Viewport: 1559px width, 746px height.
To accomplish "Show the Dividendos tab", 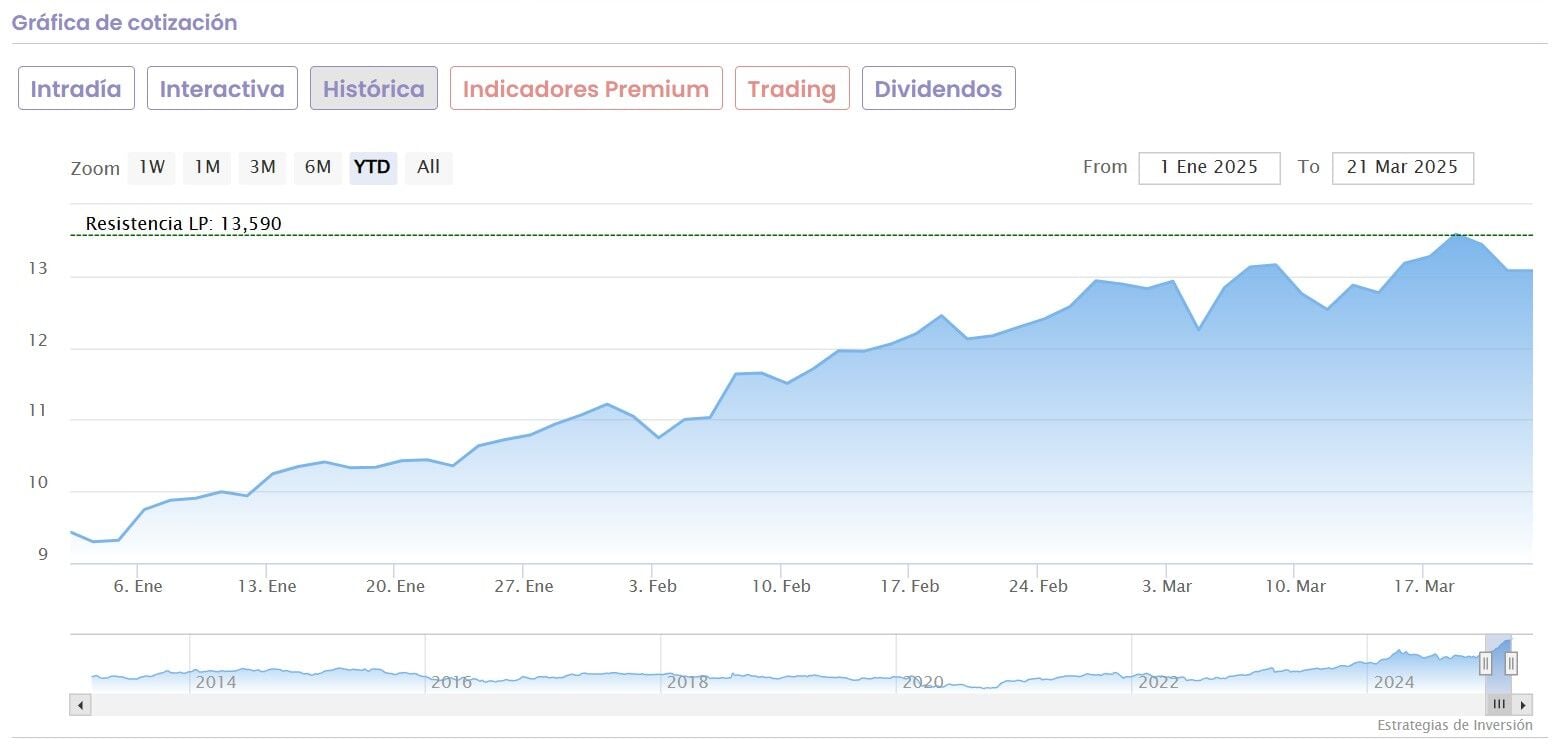I will coord(938,89).
